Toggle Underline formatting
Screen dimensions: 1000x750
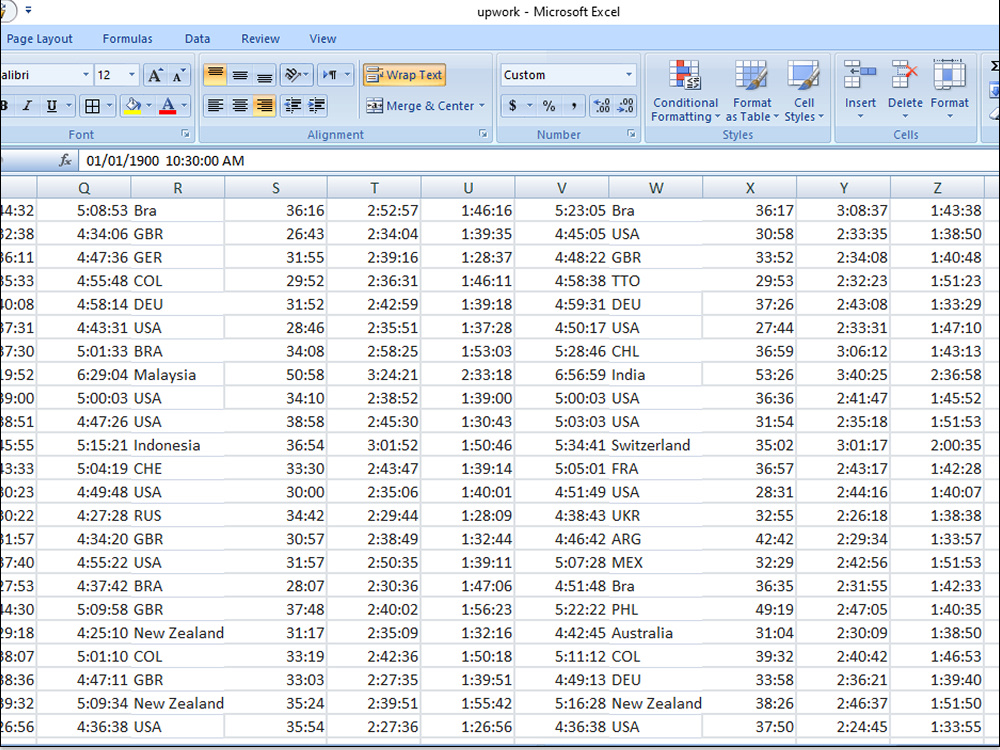coord(52,106)
